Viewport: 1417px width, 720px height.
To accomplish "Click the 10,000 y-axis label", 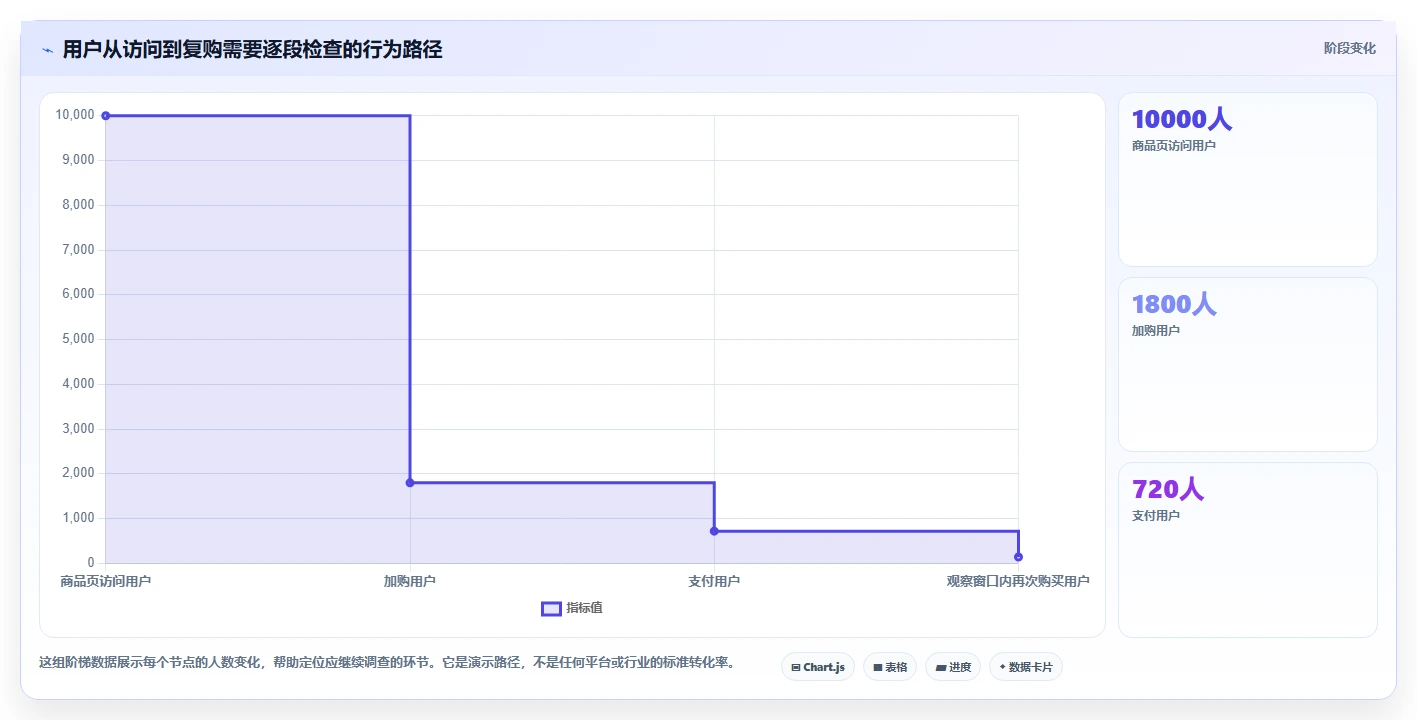I will tap(75, 115).
